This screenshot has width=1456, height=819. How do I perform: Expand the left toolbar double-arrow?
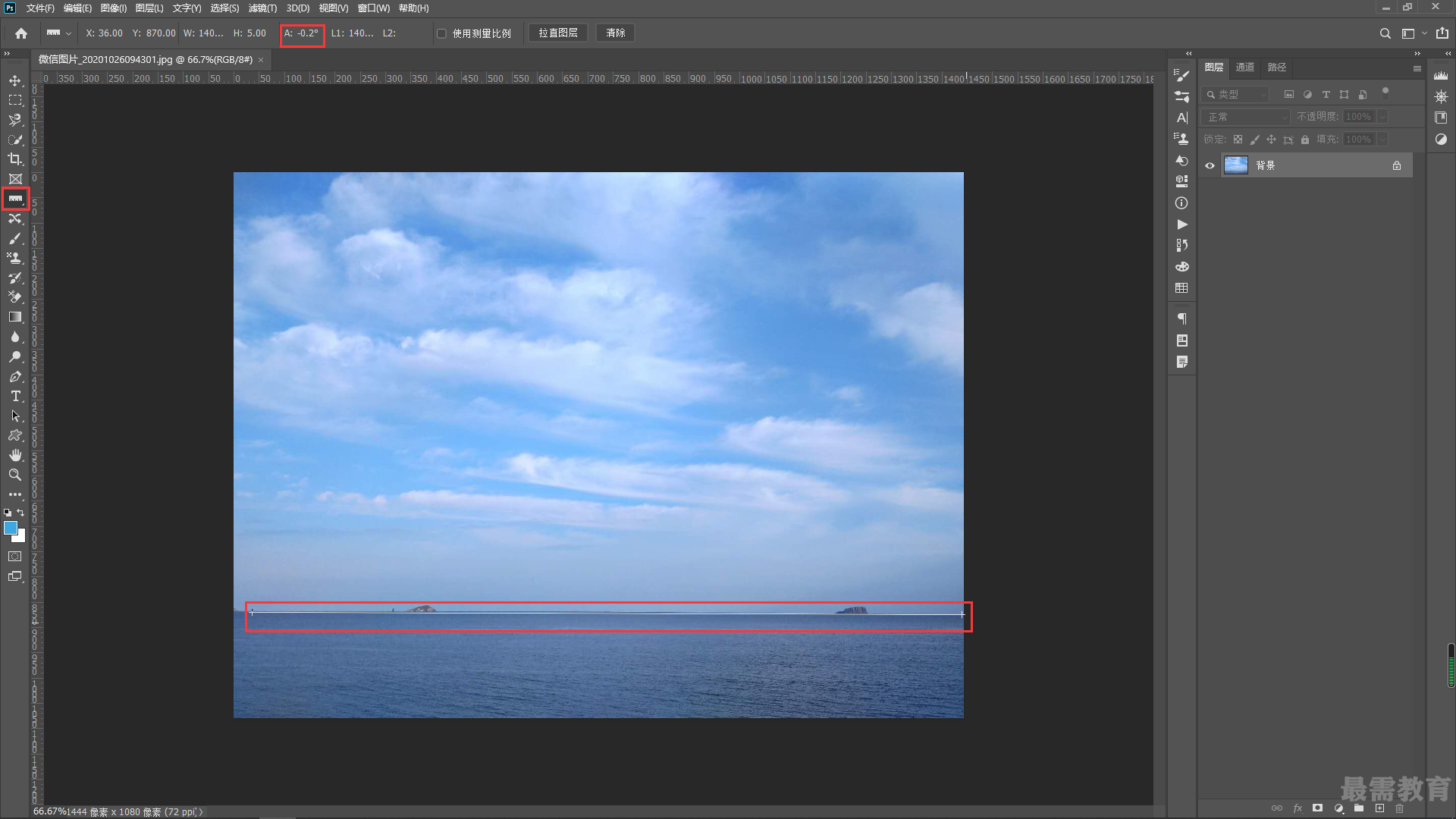(x=7, y=54)
